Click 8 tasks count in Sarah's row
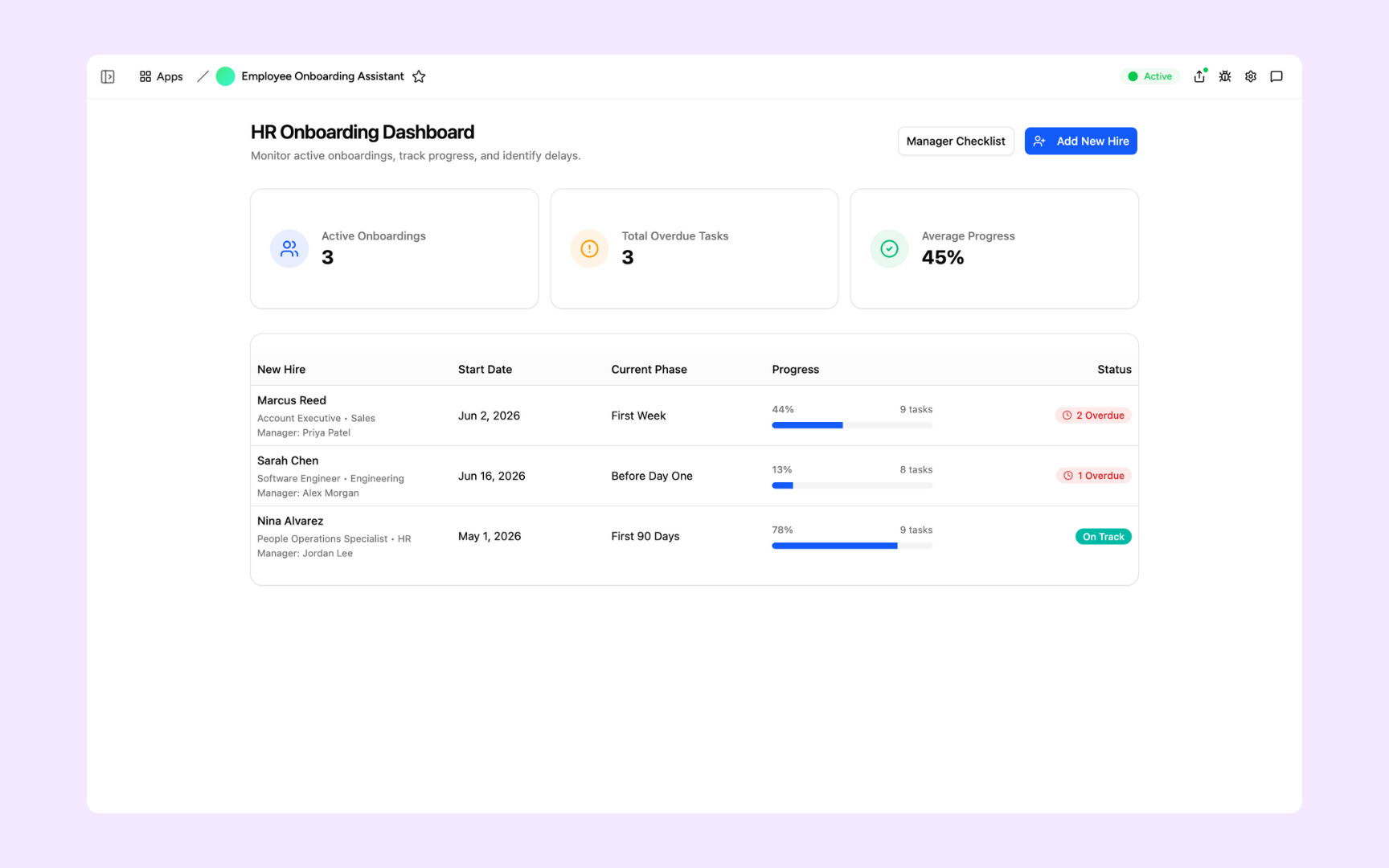The width and height of the screenshot is (1389, 868). (x=916, y=469)
